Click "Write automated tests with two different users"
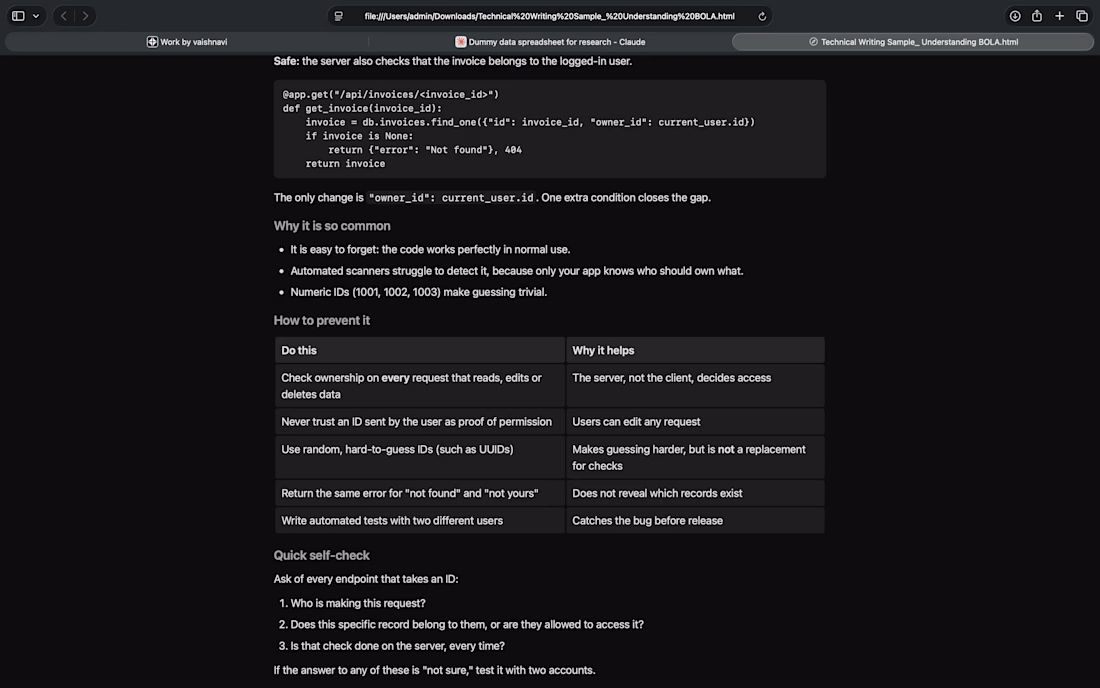 click(420, 520)
